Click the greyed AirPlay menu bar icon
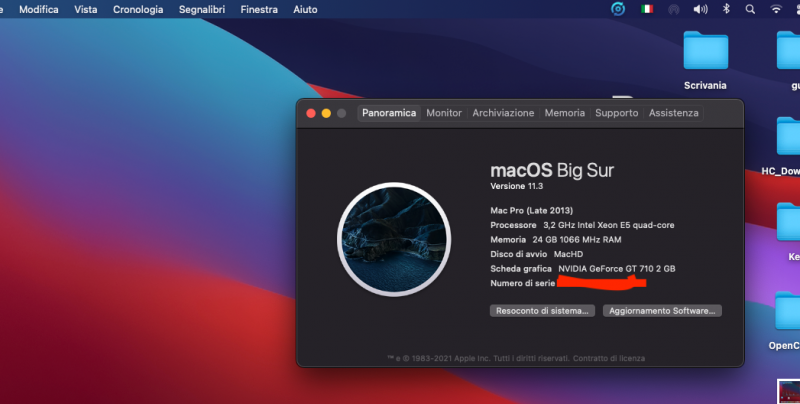Image resolution: width=800 pixels, height=404 pixels. point(673,9)
